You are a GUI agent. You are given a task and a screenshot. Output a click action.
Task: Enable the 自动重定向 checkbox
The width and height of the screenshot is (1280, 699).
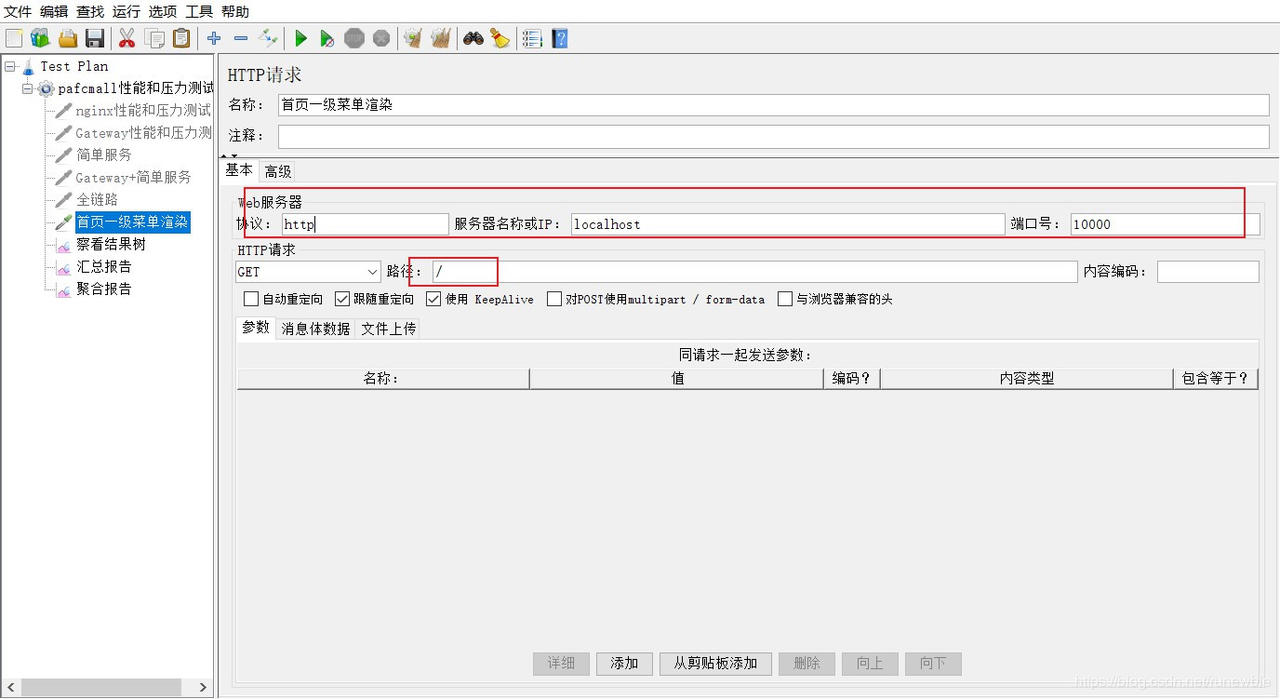click(x=251, y=299)
